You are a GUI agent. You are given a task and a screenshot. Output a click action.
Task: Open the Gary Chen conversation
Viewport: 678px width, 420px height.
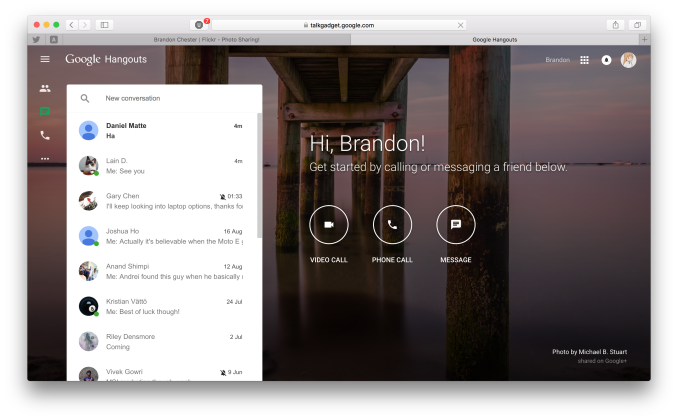click(162, 201)
